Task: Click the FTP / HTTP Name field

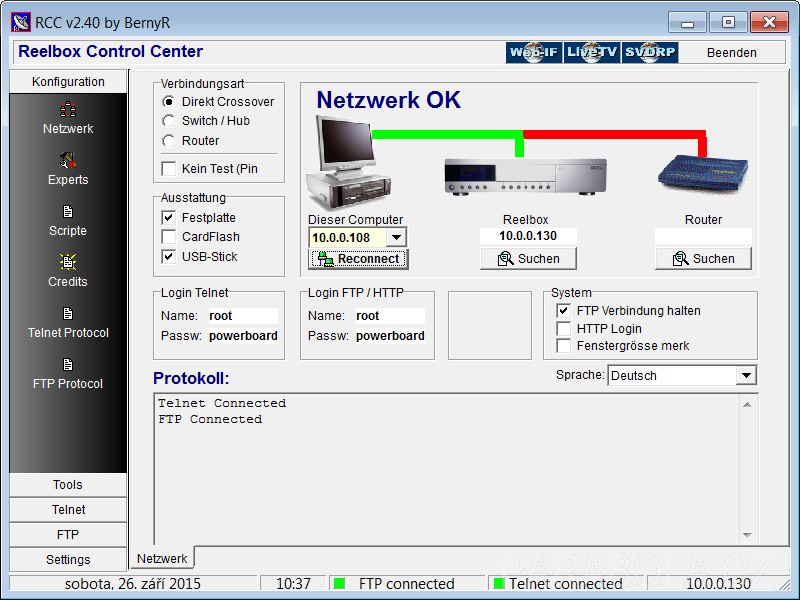Action: pos(390,316)
